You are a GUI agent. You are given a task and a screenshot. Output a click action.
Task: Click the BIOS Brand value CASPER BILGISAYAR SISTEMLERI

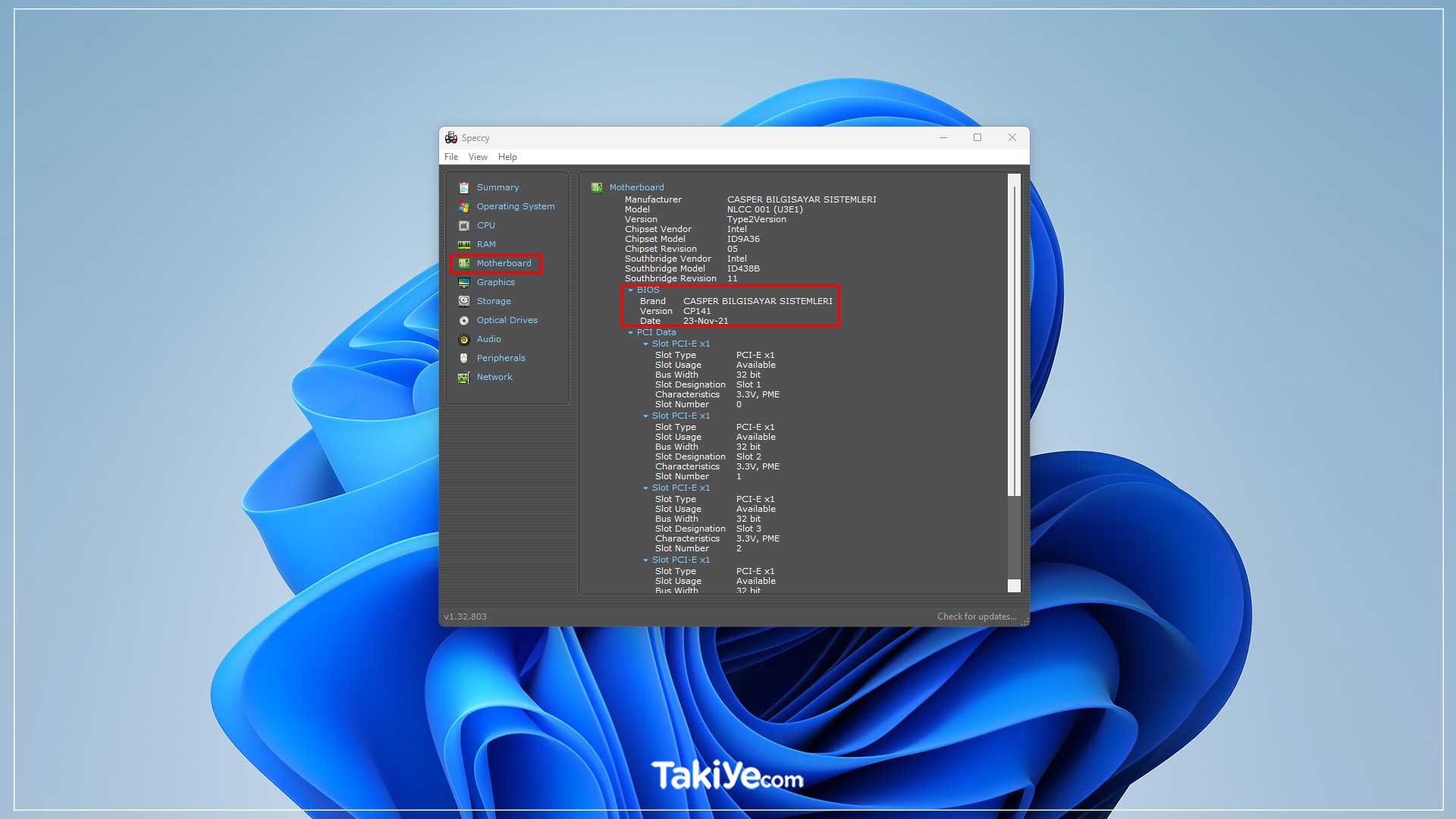tap(758, 301)
